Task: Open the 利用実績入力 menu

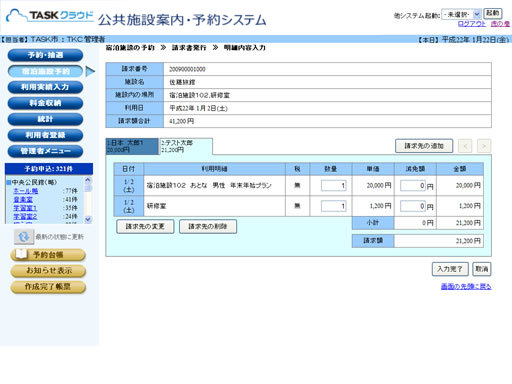Action: pos(45,87)
